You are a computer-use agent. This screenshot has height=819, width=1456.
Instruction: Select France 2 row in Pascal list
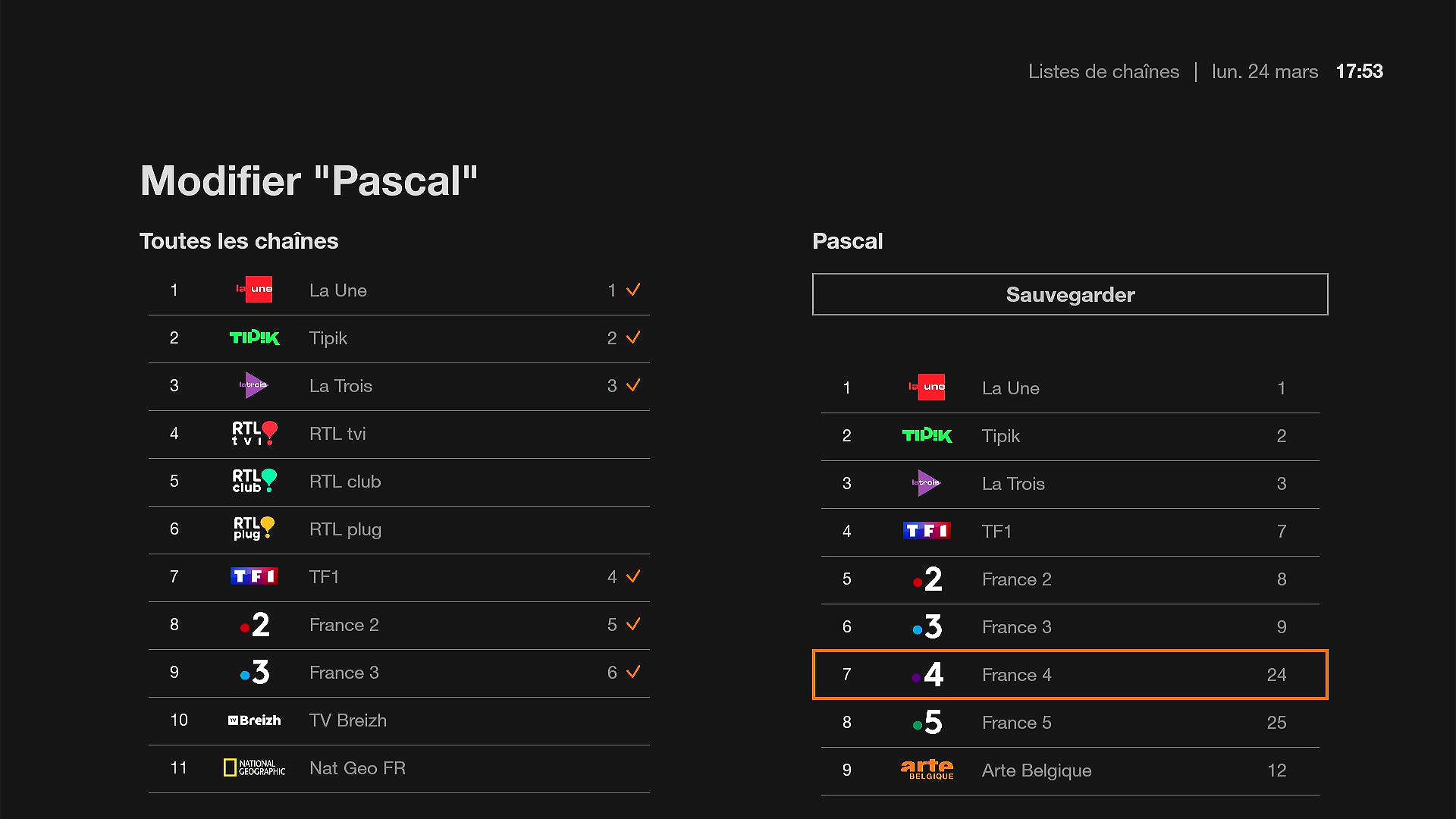[1070, 579]
